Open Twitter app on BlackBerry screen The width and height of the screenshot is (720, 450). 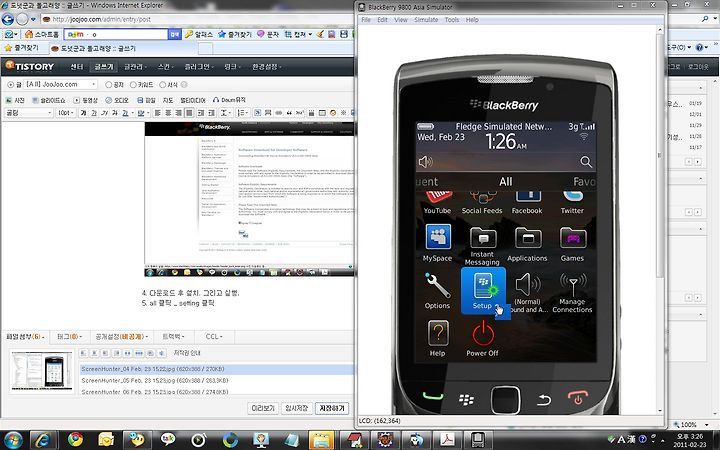(572, 203)
